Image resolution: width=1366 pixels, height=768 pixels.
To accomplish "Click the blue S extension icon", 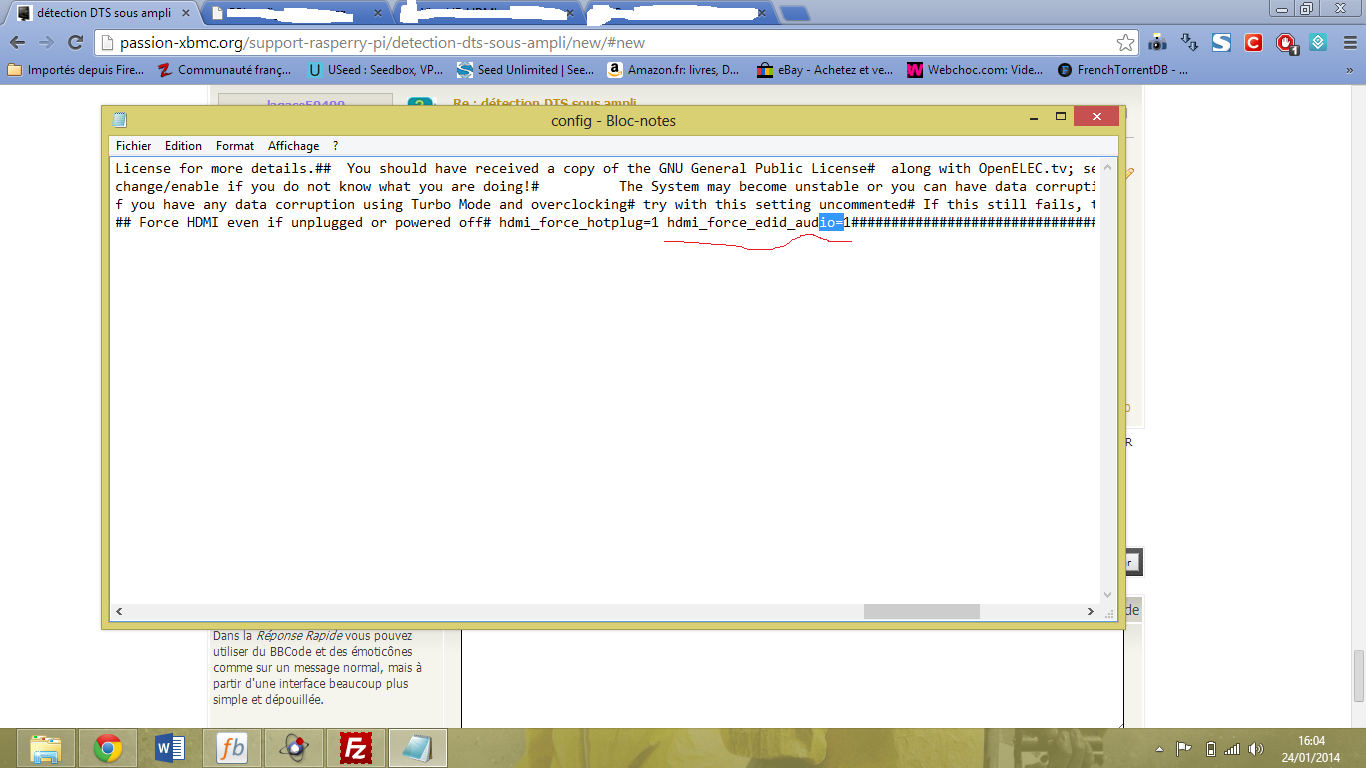I will pyautogui.click(x=1221, y=43).
